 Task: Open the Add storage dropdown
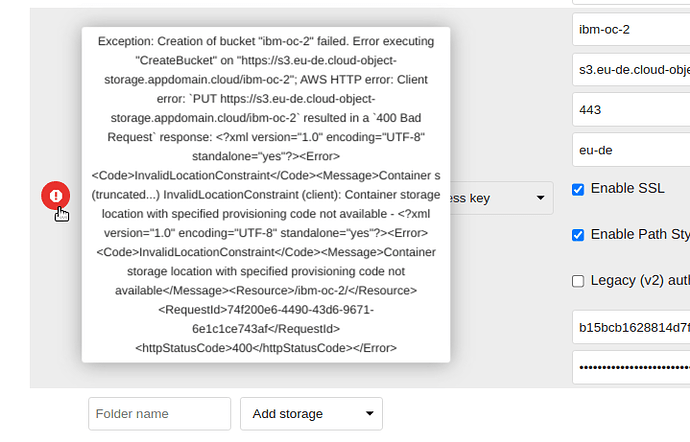[311, 414]
